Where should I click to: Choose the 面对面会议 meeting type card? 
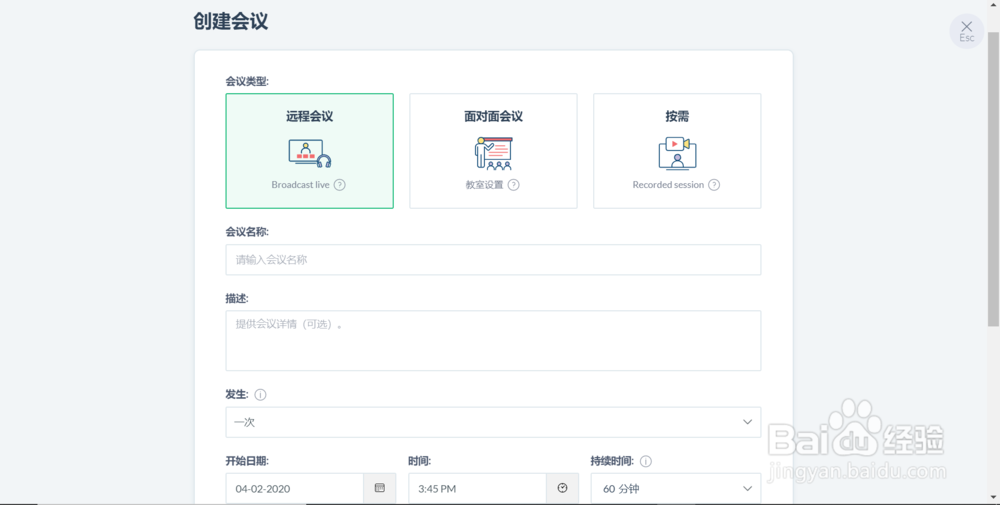[x=493, y=151]
